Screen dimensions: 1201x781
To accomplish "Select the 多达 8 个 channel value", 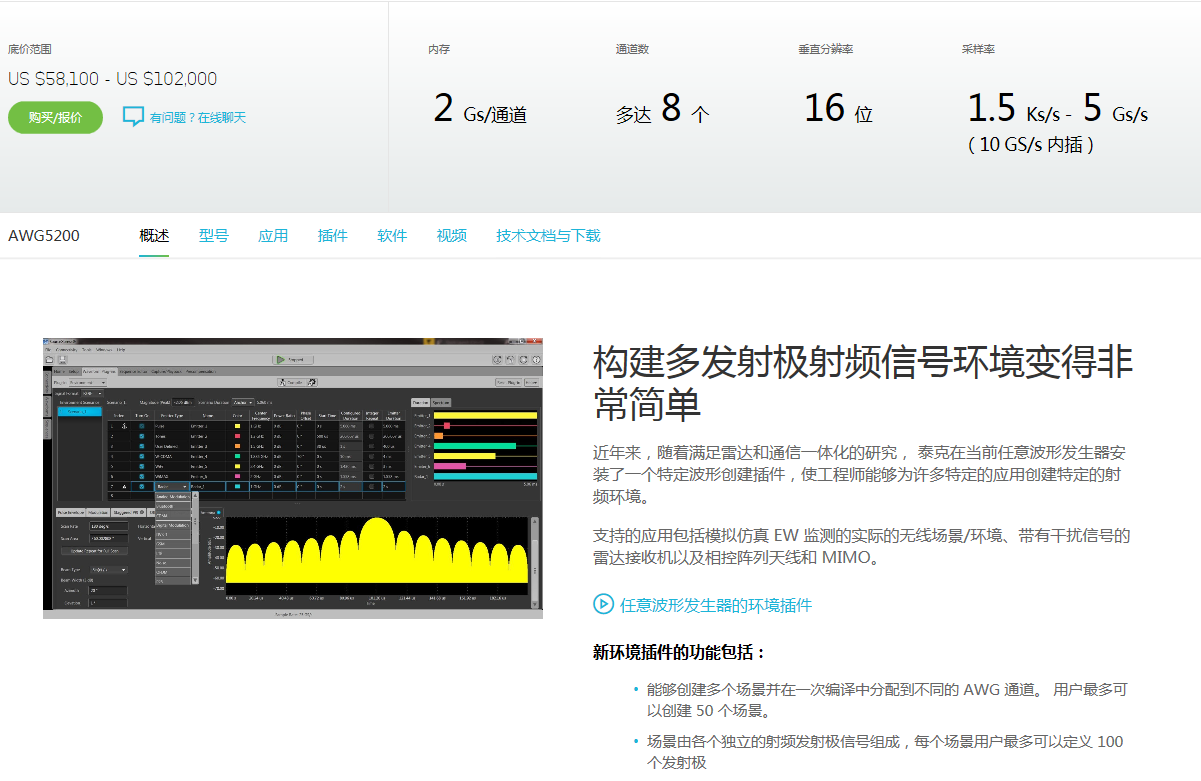I will (663, 108).
